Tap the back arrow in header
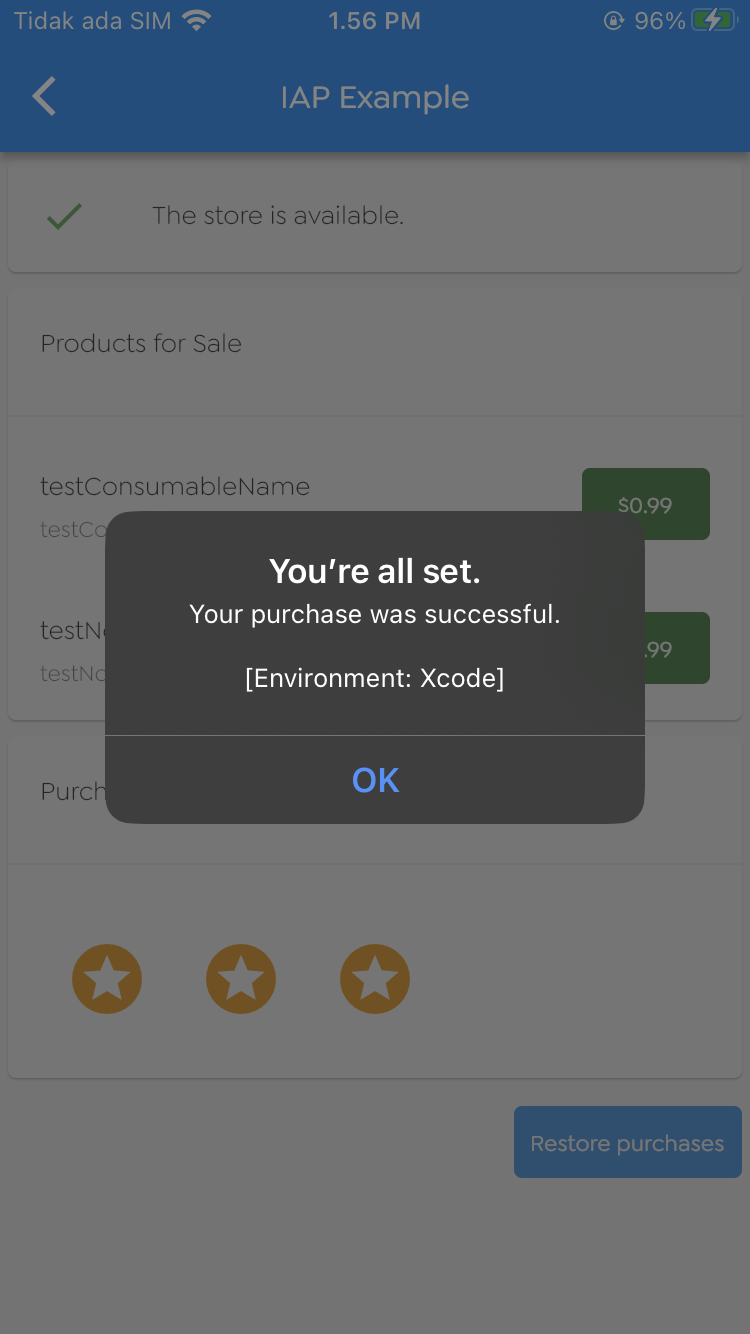This screenshot has height=1334, width=750. pos(44,97)
